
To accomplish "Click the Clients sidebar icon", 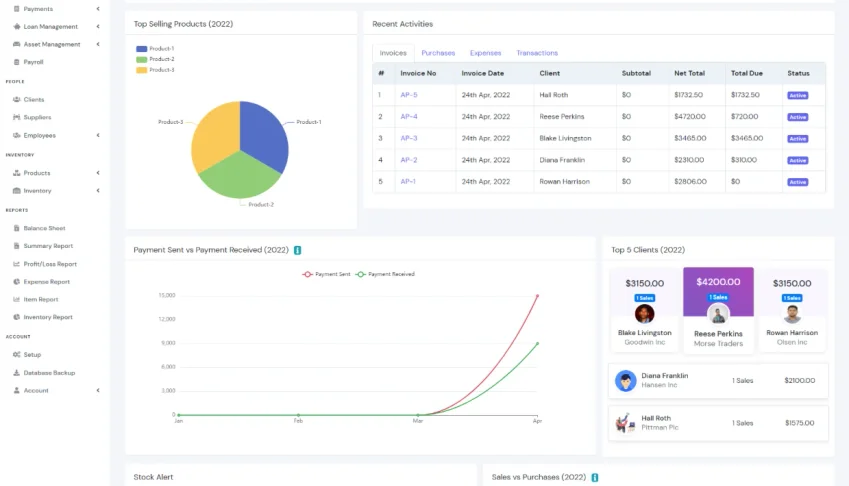I will click(x=17, y=100).
